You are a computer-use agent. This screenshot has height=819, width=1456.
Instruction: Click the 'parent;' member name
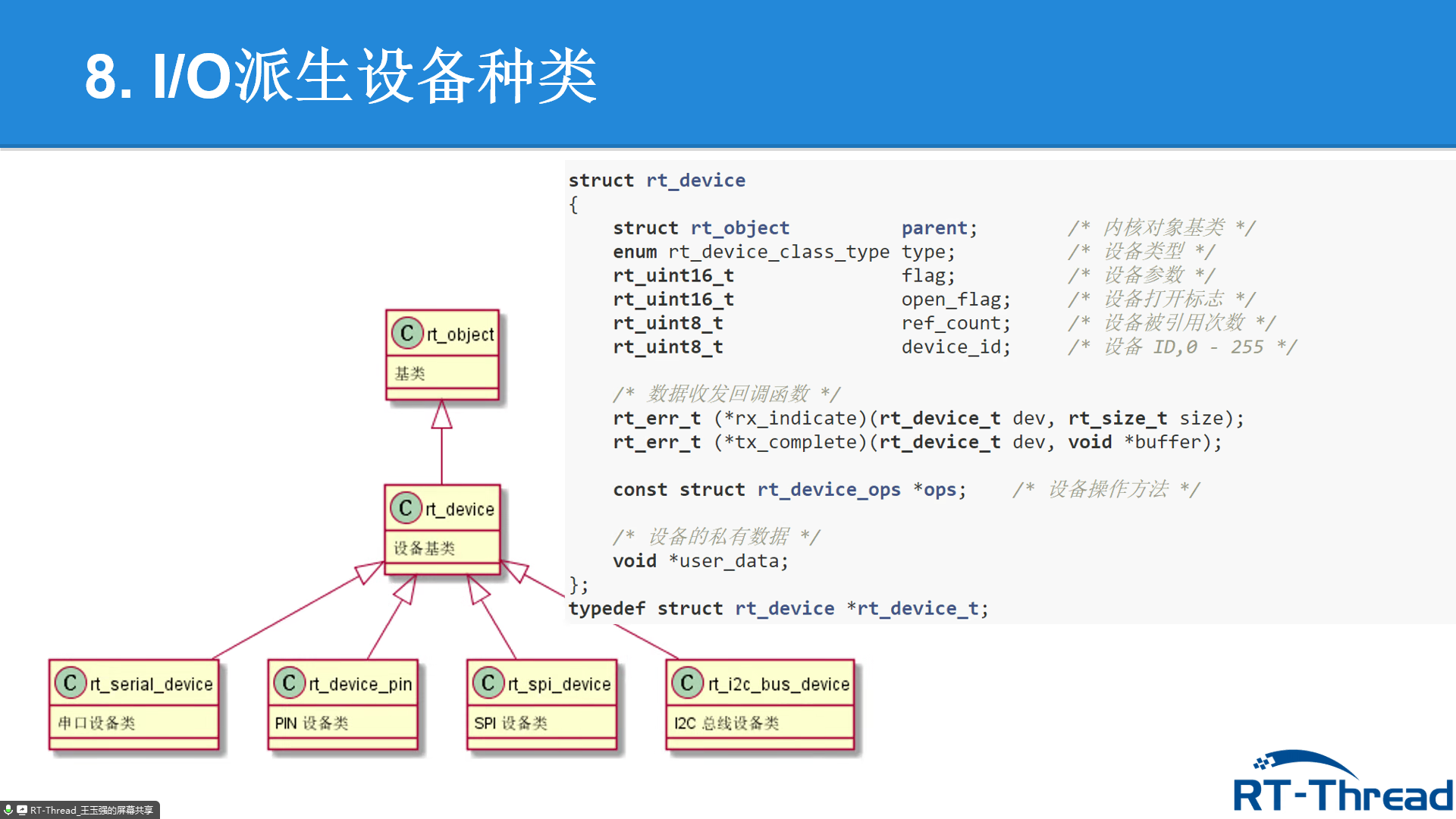[939, 228]
